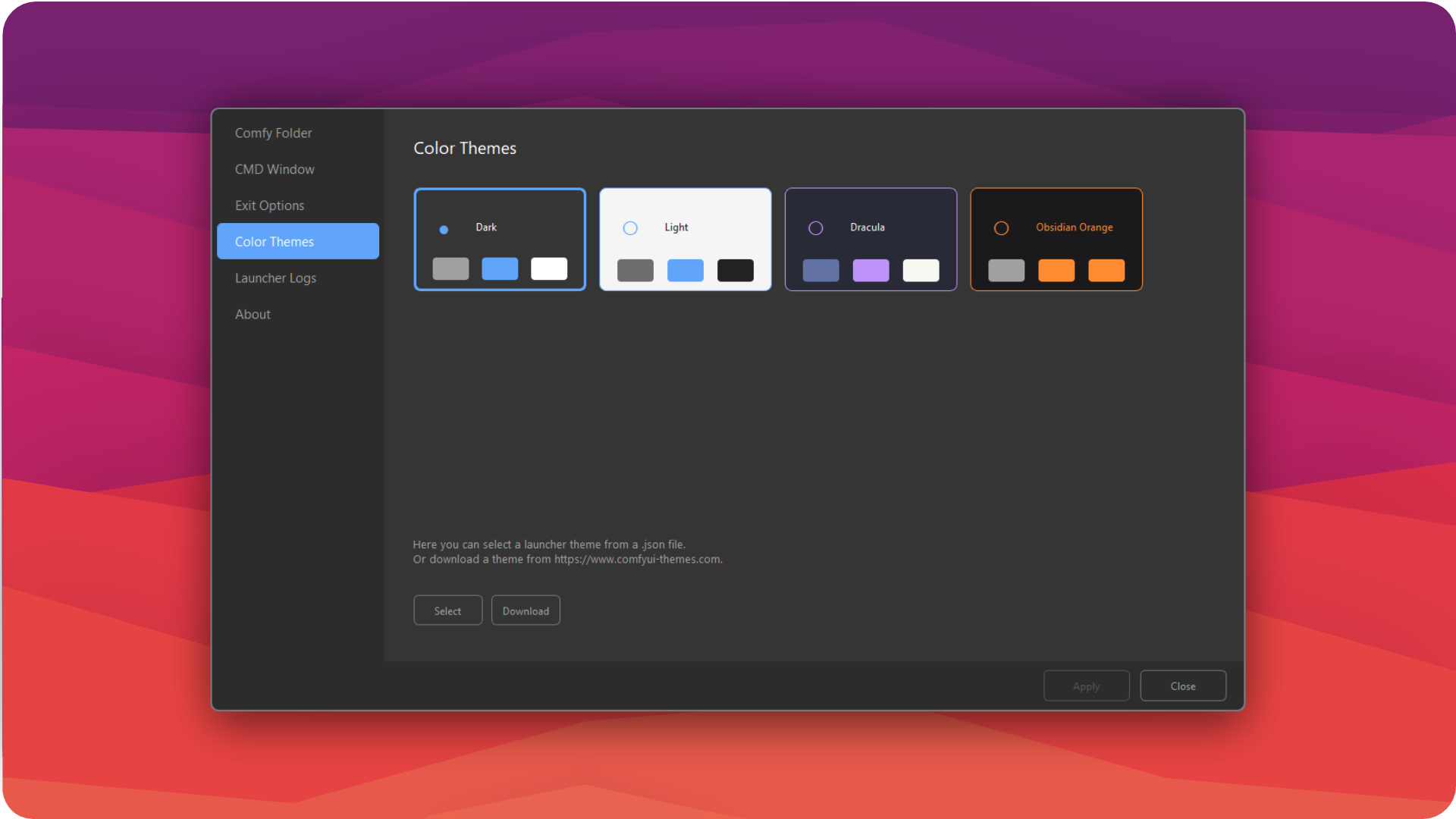Click the white swatch in Dark theme
1456x819 pixels.
(x=549, y=268)
